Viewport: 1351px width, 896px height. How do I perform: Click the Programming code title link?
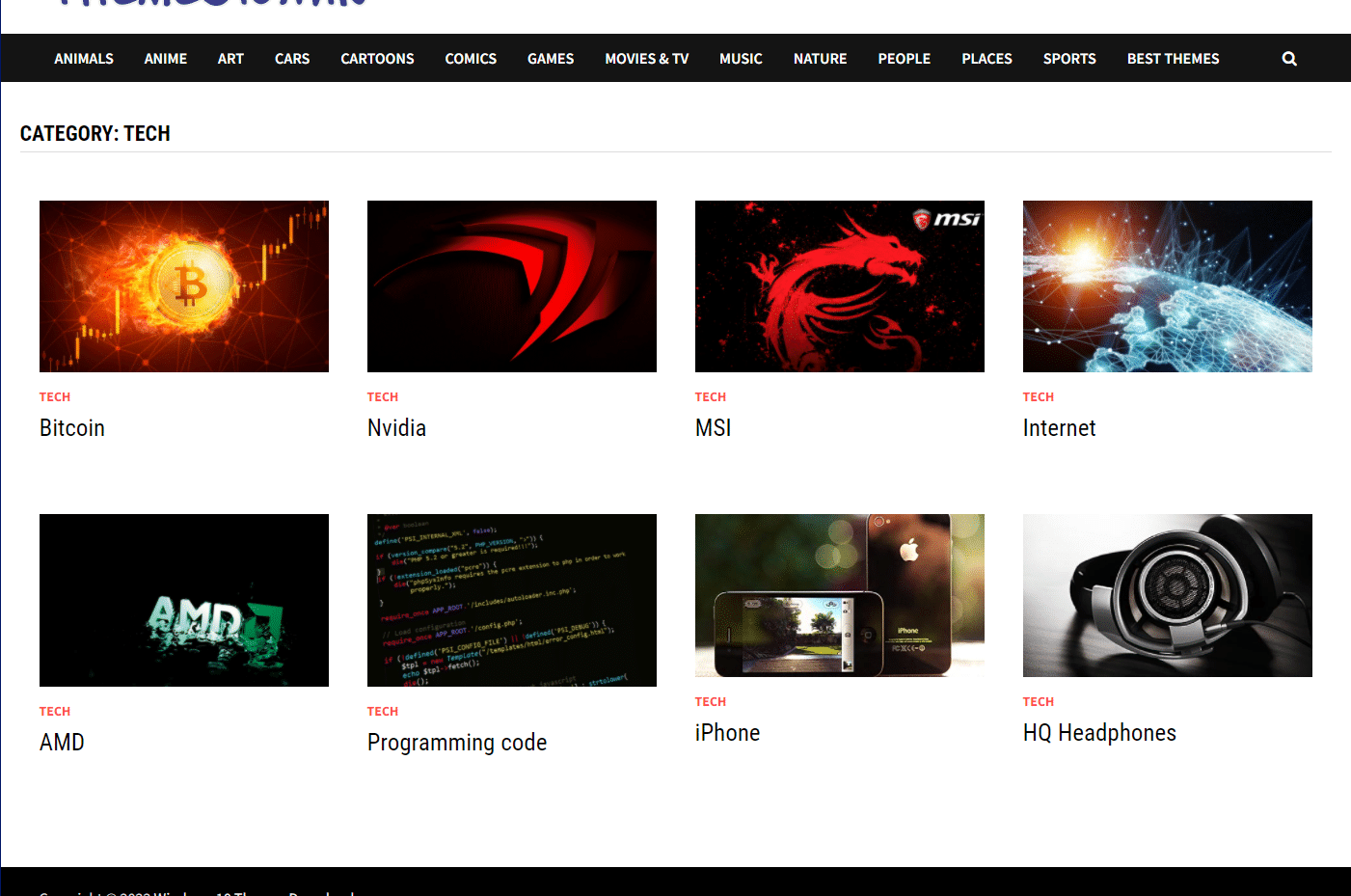click(x=457, y=743)
